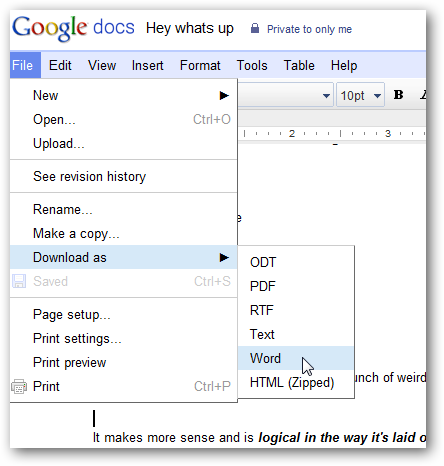Viewport: 444px width, 466px height.
Task: Expand the New submenu arrow
Action: [224, 96]
